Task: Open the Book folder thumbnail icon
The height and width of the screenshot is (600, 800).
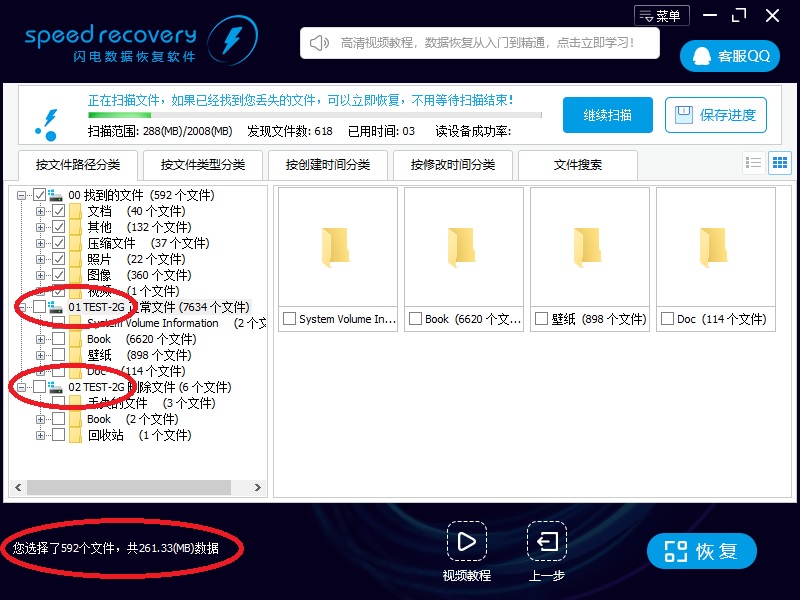Action: point(463,247)
